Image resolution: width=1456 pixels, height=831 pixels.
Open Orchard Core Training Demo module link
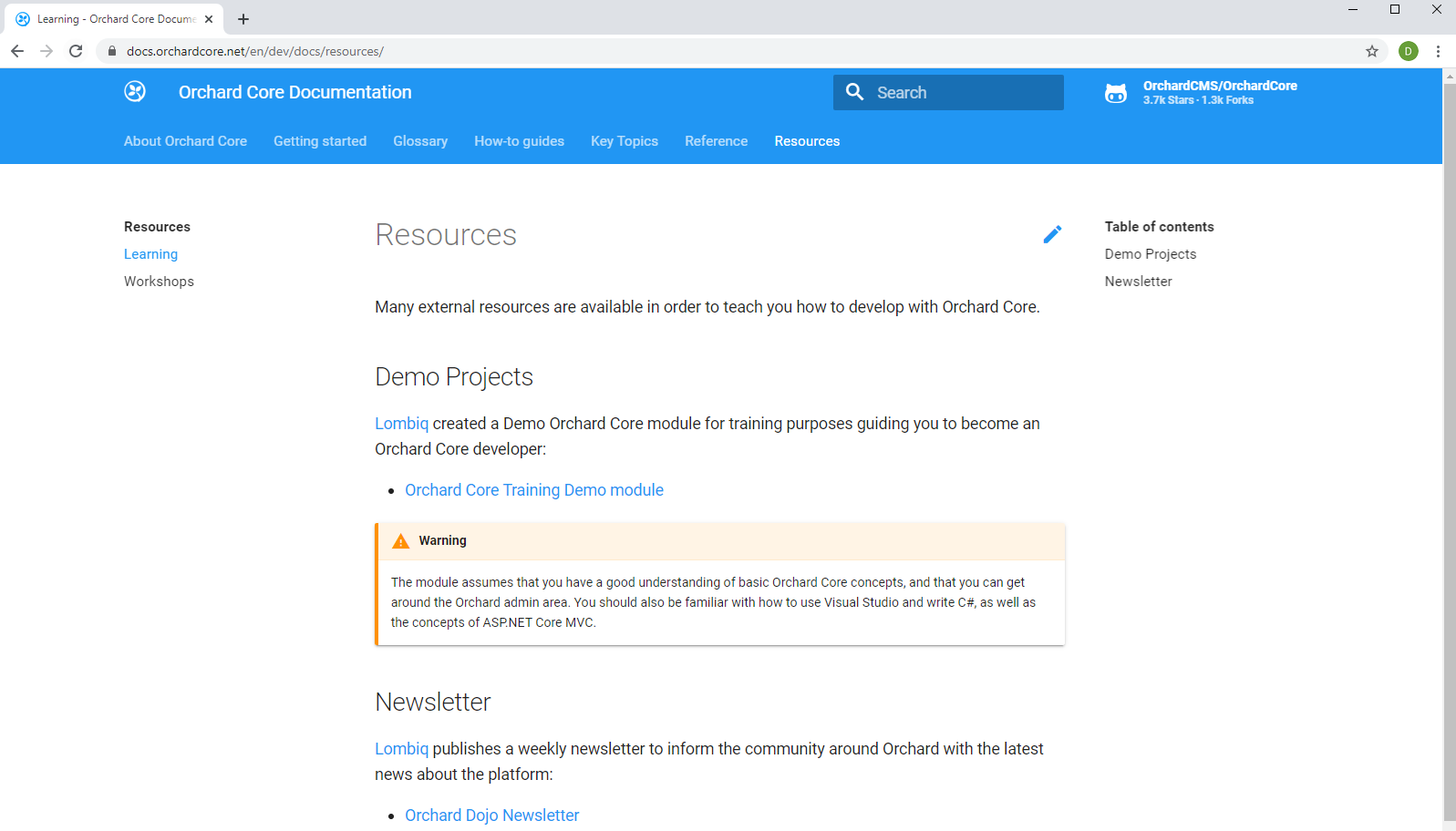(534, 490)
